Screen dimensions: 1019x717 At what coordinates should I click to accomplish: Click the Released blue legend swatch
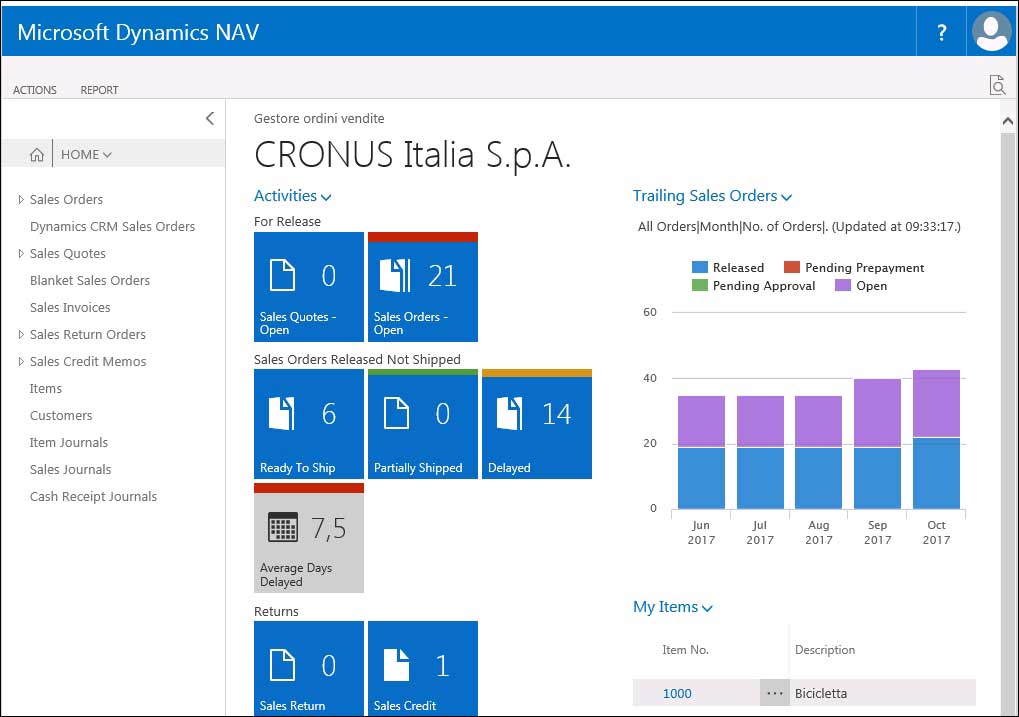pyautogui.click(x=700, y=268)
